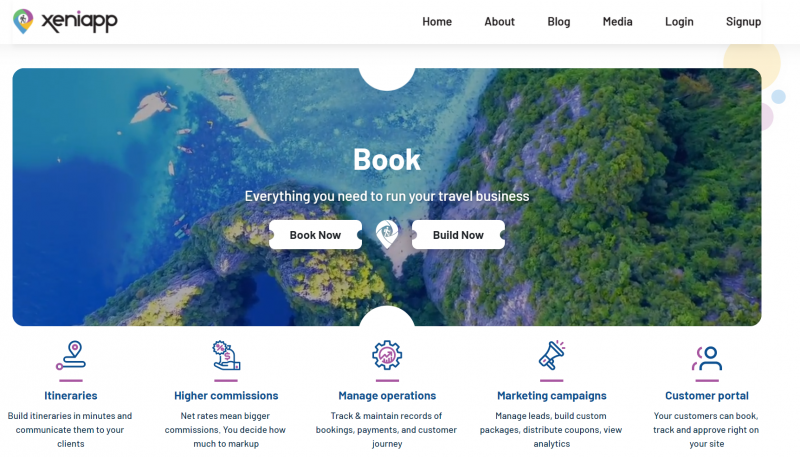Viewport: 800px width, 457px height.
Task: Select the Itineraries heading
Action: [x=71, y=395]
